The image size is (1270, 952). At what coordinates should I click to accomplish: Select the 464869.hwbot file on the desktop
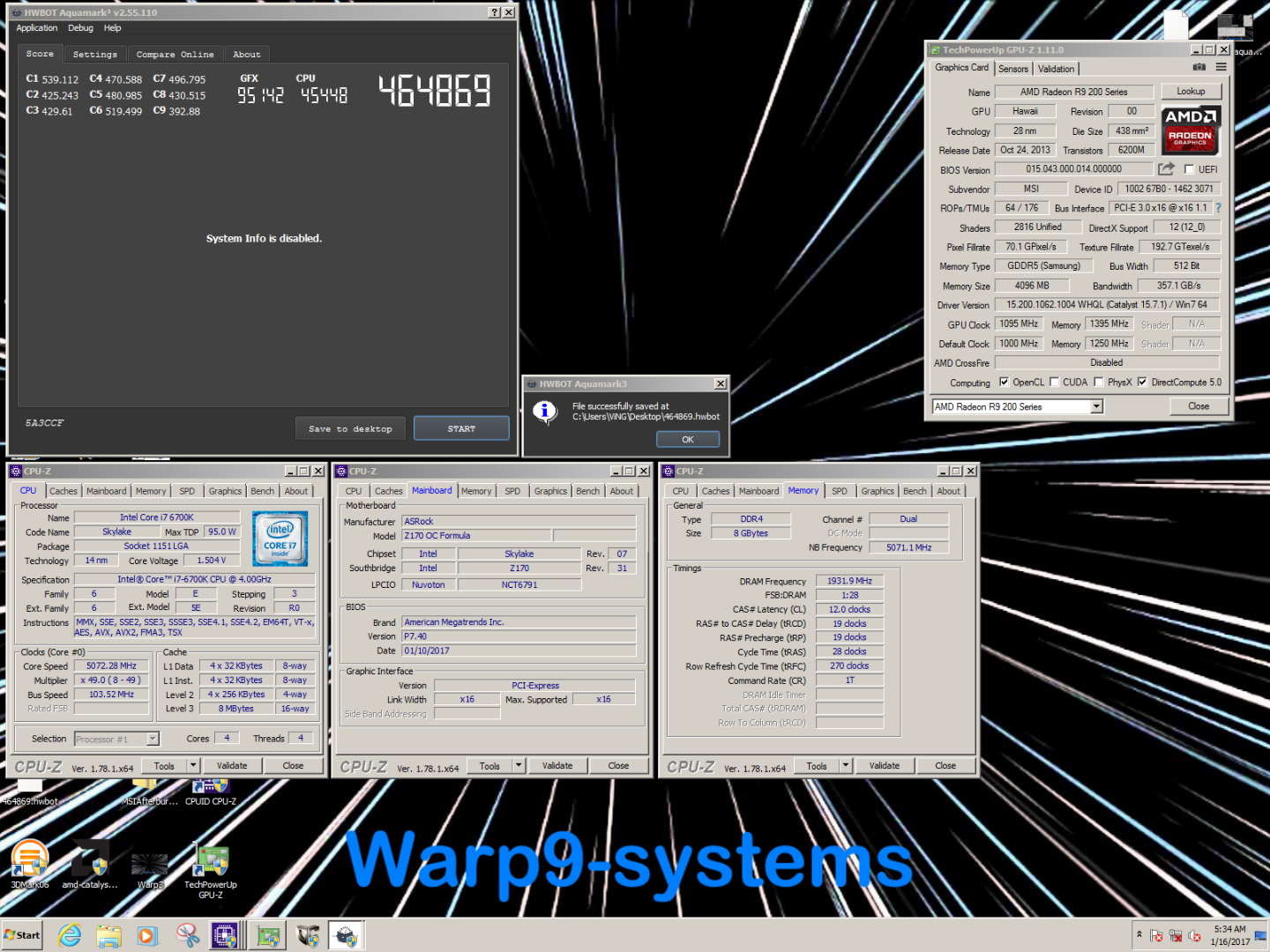[29, 792]
